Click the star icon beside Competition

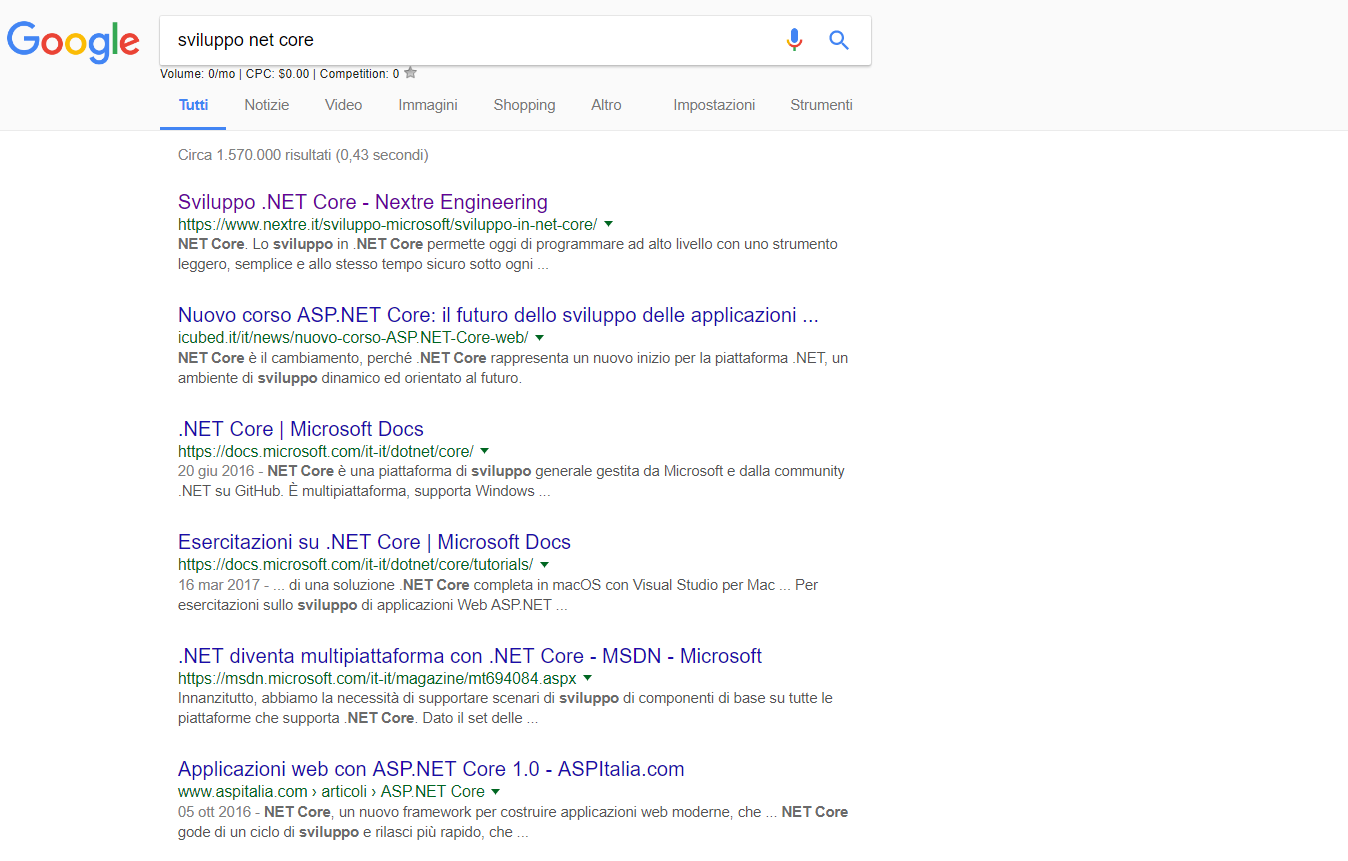pos(410,73)
